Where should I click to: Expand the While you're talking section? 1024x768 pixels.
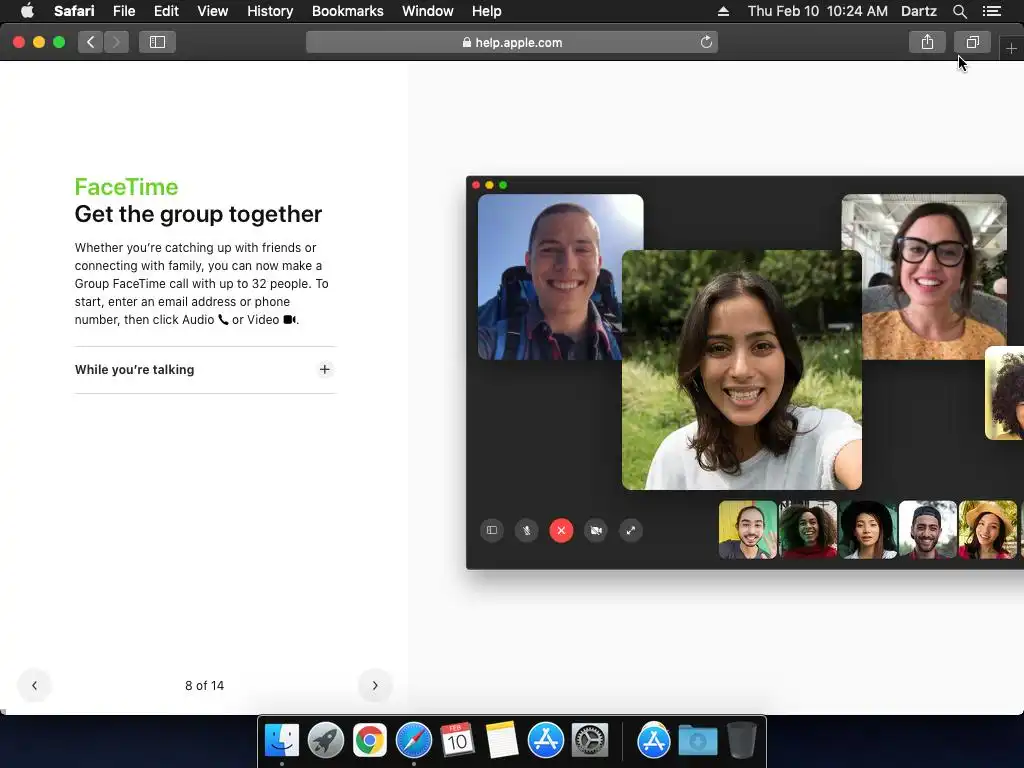click(x=205, y=370)
